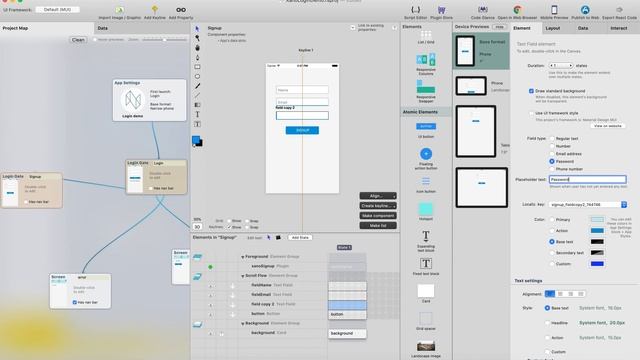This screenshot has width=640, height=360.
Task: Click the Add Keyline toolbar icon
Action: coord(155,10)
